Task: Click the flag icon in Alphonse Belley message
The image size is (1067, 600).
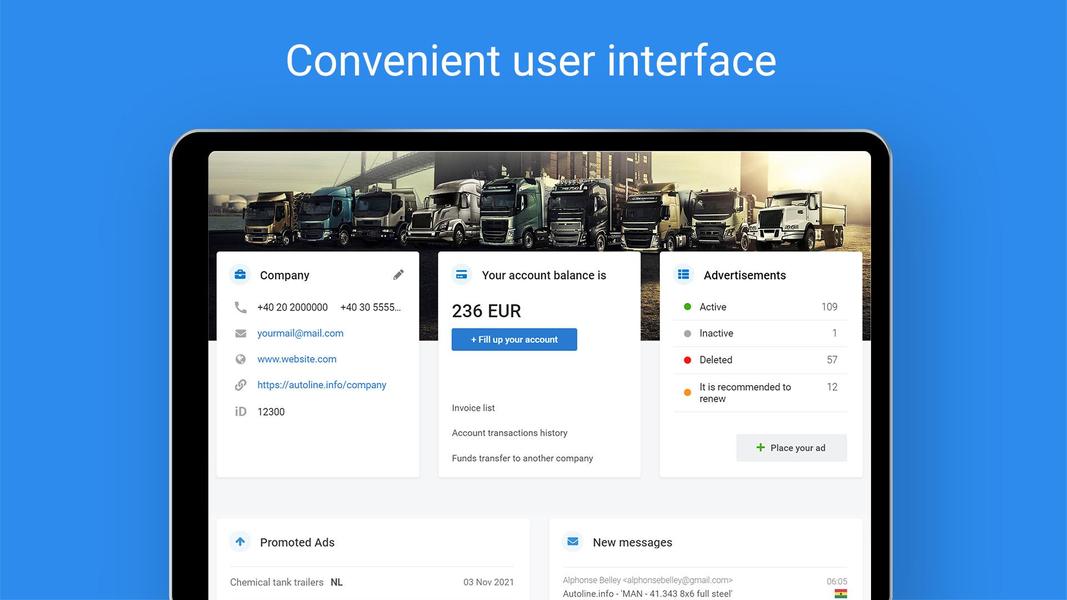Action: [841, 594]
